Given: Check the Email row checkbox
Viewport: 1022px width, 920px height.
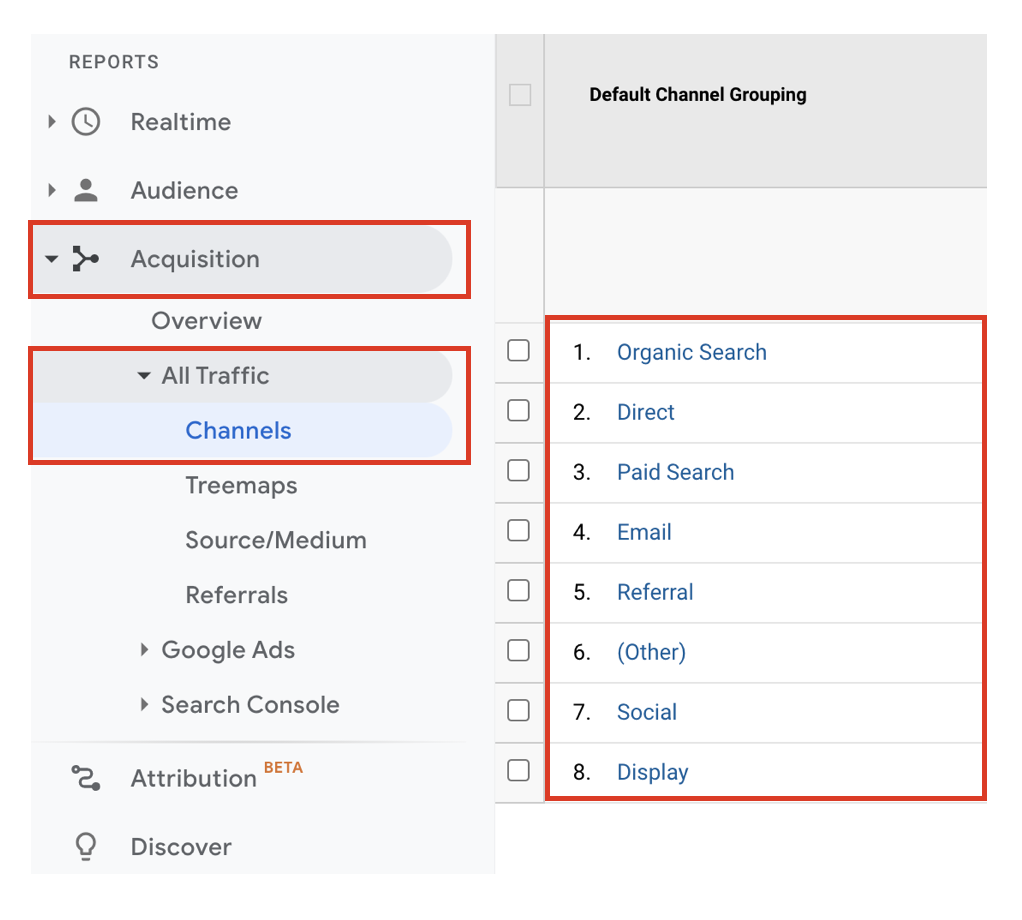Looking at the screenshot, I should 518,530.
